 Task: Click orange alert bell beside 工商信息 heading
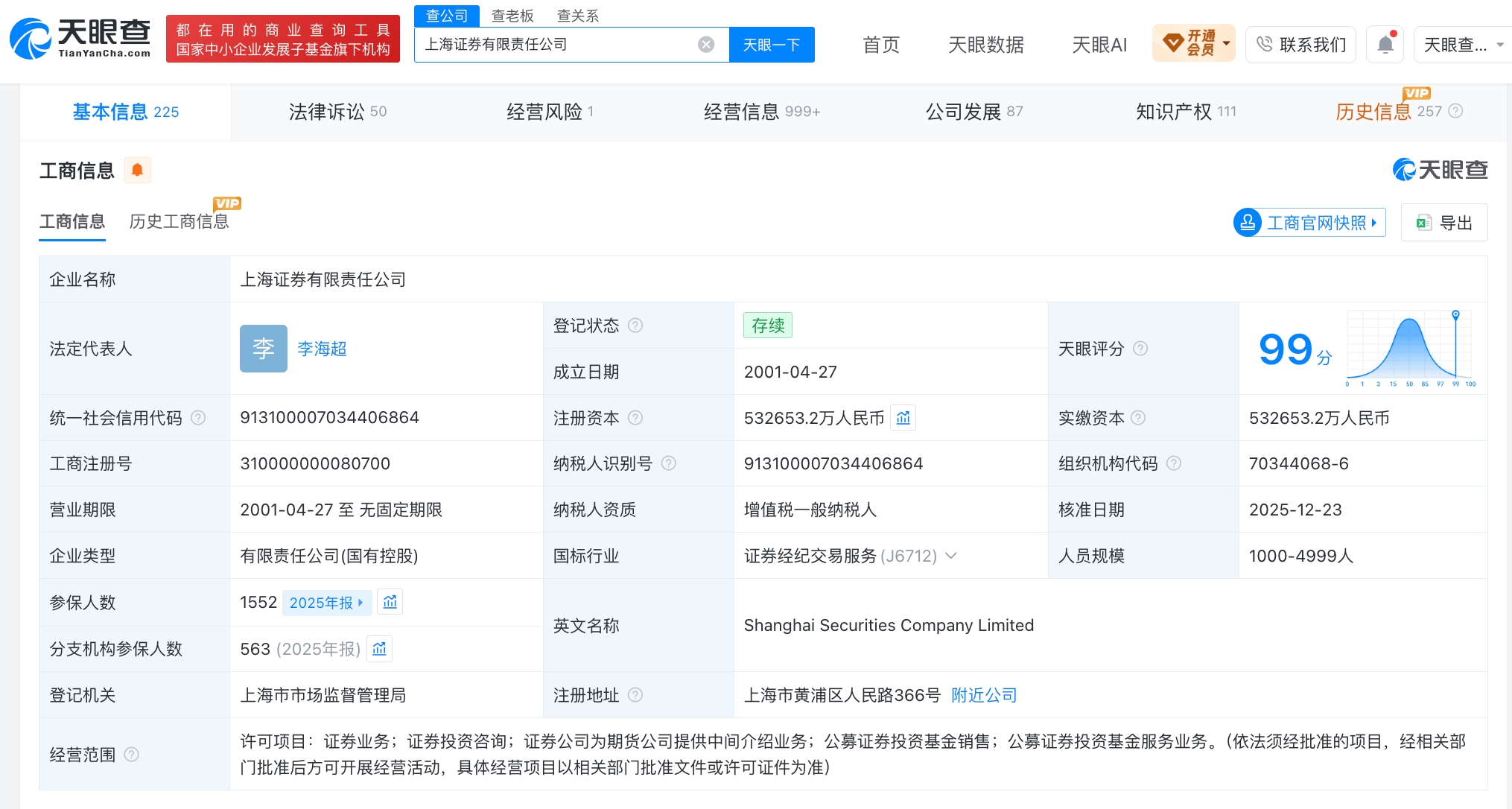tap(137, 171)
